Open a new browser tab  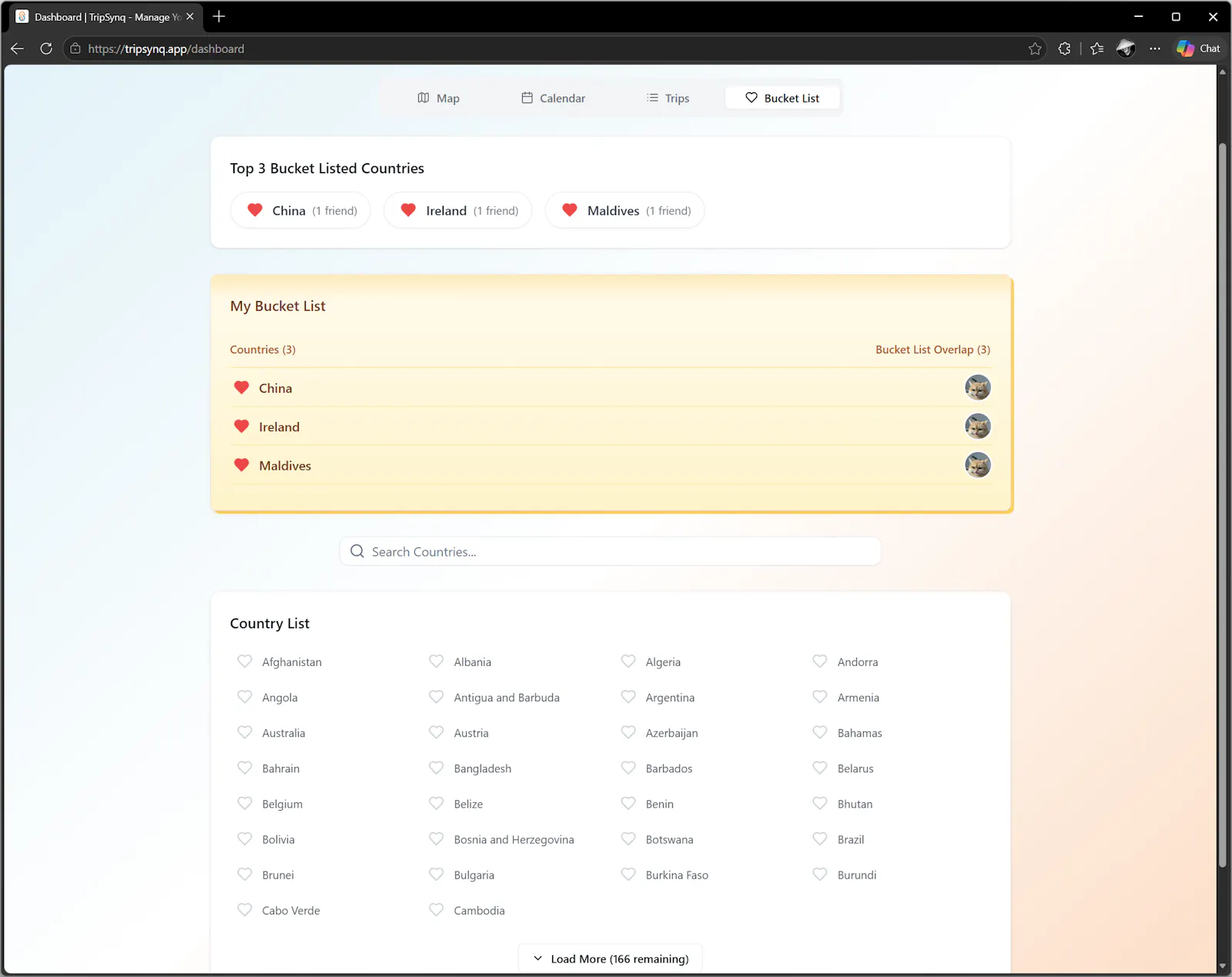[x=219, y=17]
